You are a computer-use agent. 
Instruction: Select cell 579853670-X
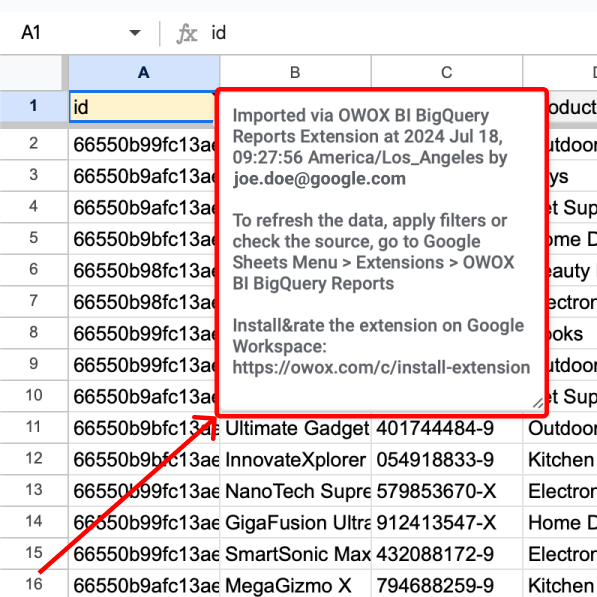(447, 491)
